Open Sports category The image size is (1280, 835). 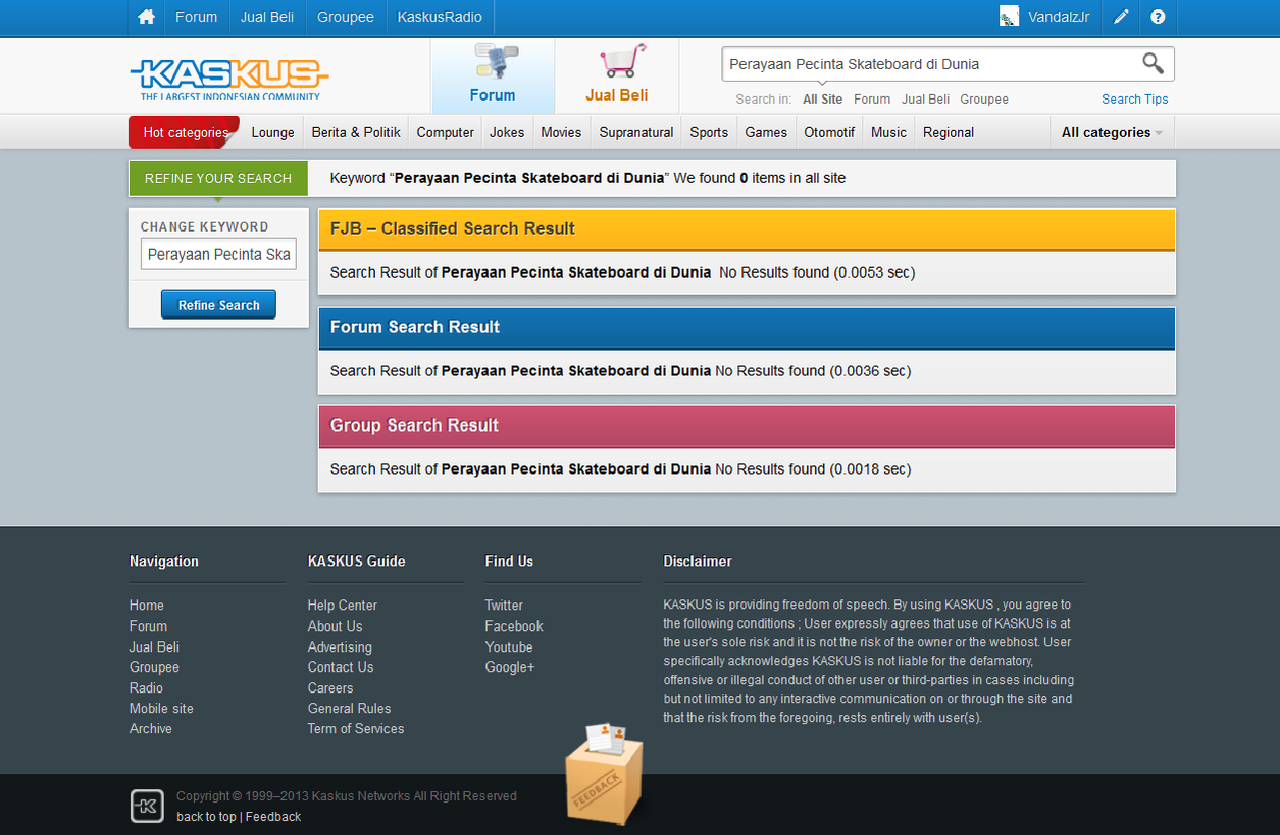[x=709, y=132]
